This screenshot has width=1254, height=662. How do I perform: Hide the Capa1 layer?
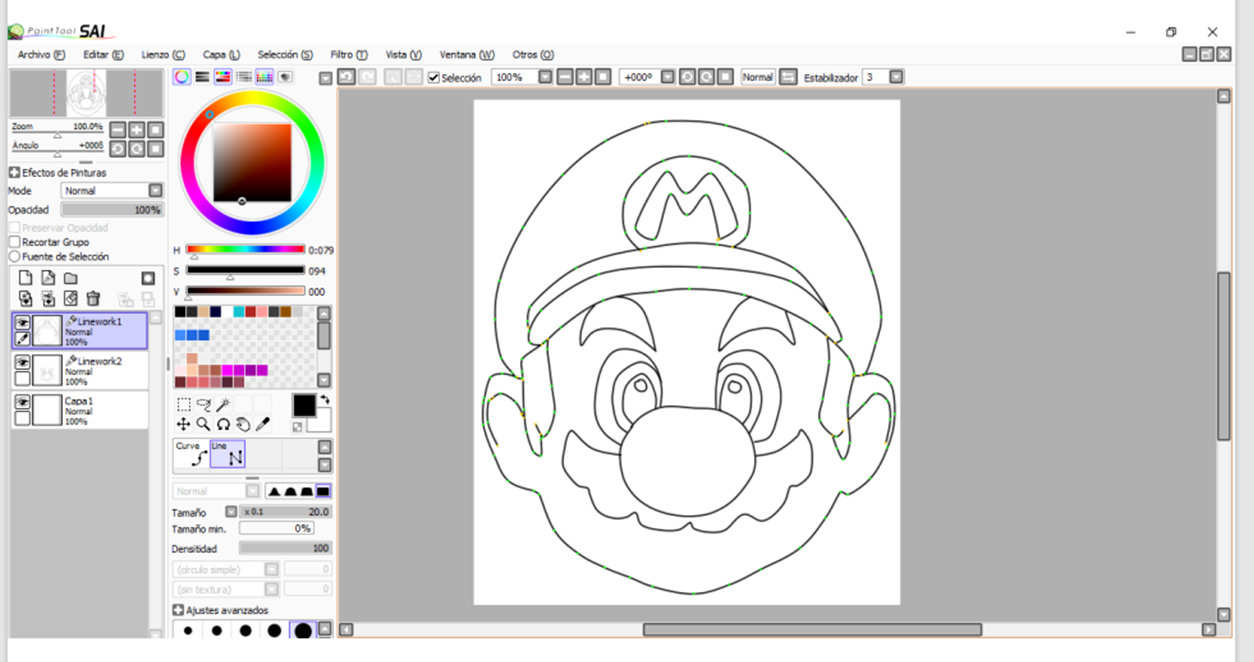(22, 402)
